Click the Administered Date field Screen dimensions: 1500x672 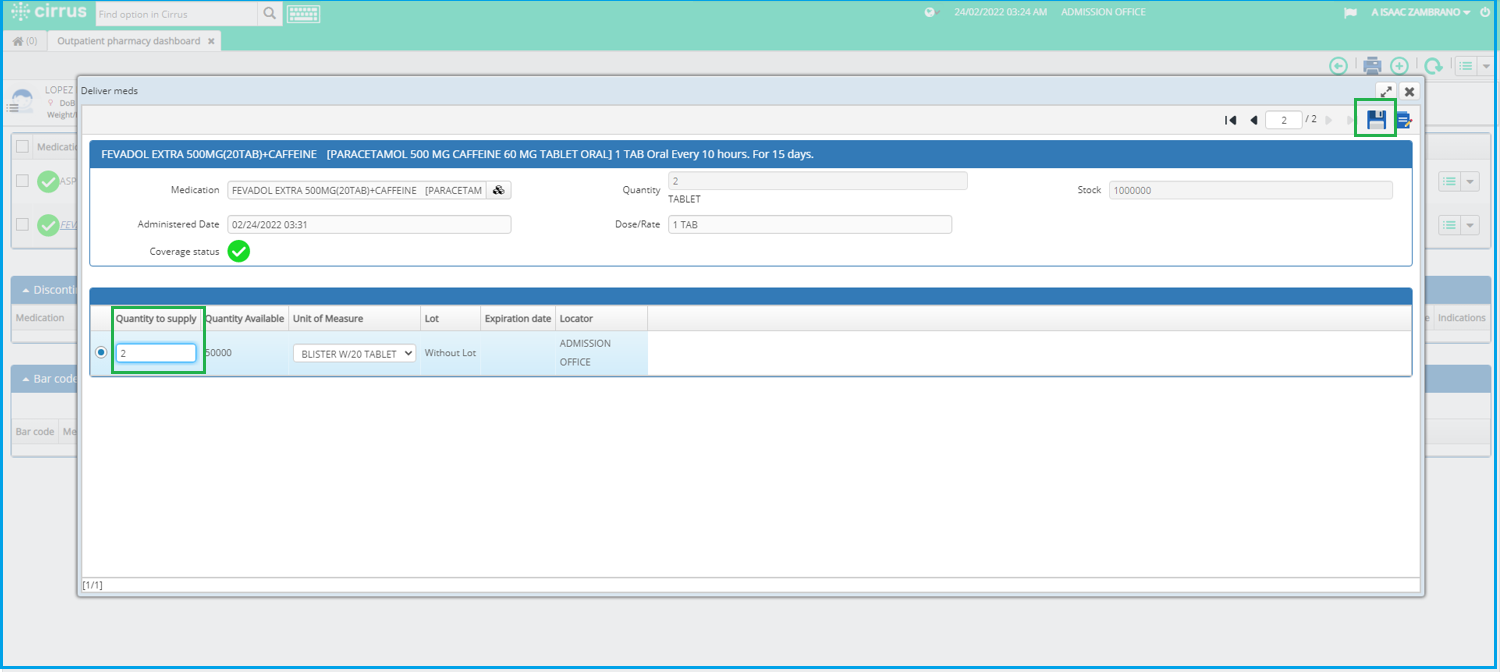tap(369, 225)
